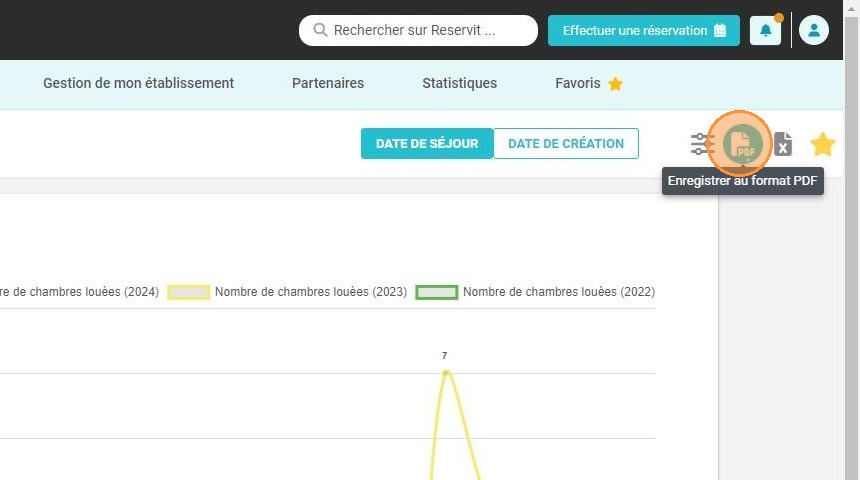This screenshot has width=860, height=480.
Task: Click the Favoris menu star icon
Action: pos(615,84)
